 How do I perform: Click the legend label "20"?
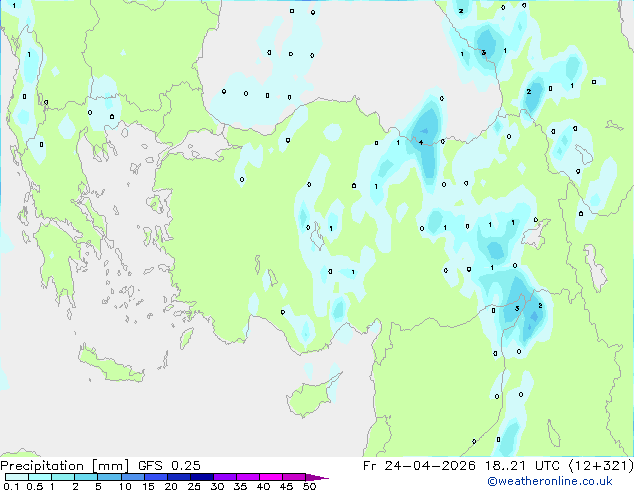coord(171,486)
